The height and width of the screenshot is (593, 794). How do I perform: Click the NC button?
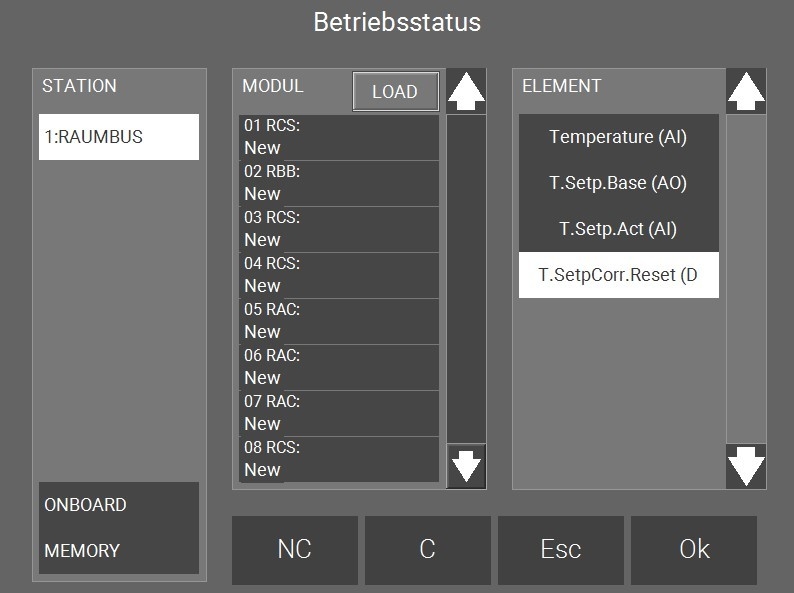click(x=295, y=550)
